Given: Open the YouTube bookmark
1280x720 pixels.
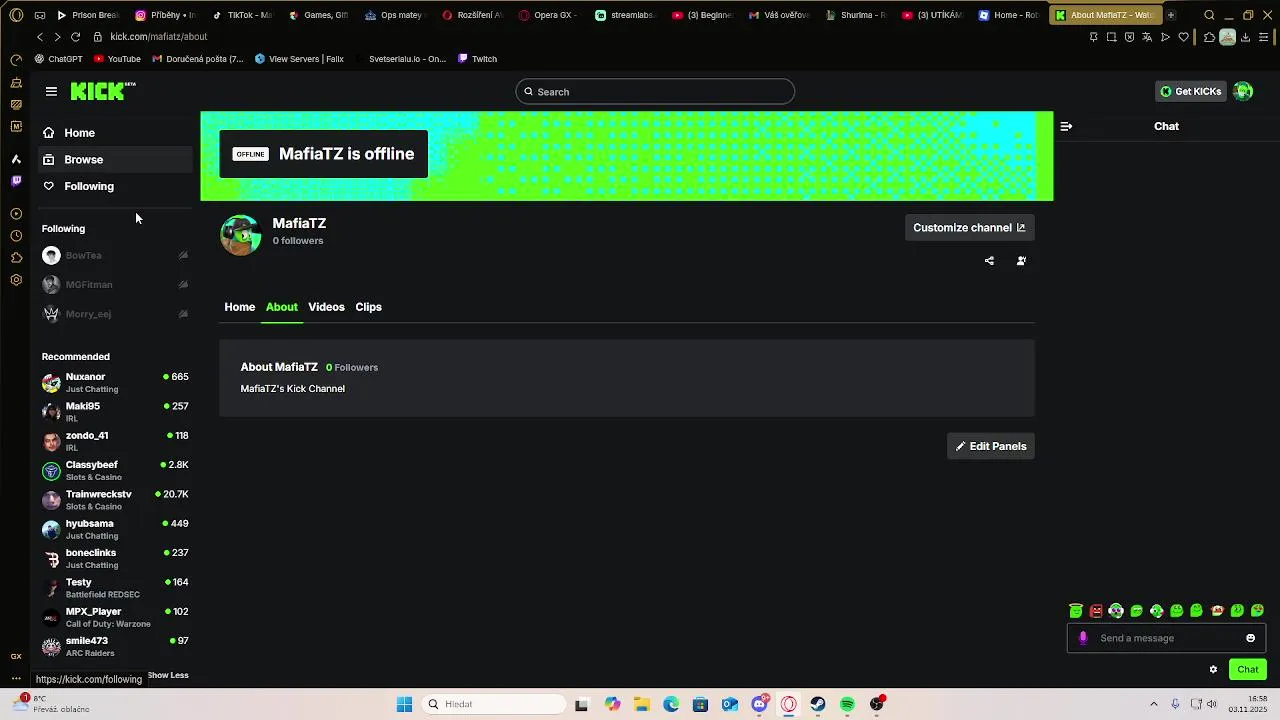Looking at the screenshot, I should pyautogui.click(x=117, y=59).
